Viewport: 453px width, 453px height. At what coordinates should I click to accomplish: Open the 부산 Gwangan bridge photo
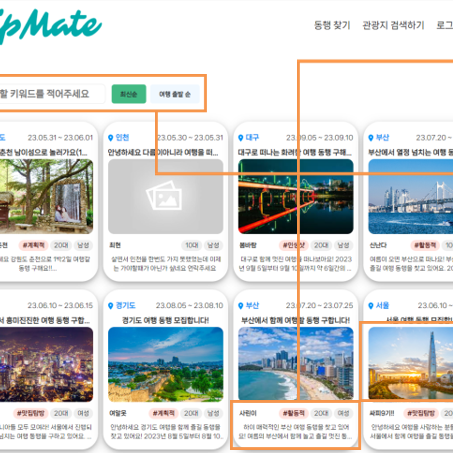[x=410, y=196]
